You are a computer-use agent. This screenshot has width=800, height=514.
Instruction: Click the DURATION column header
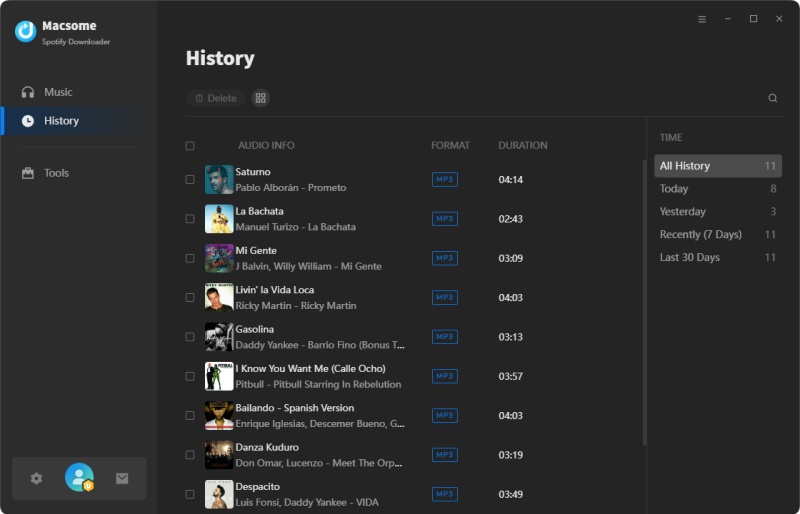[522, 145]
